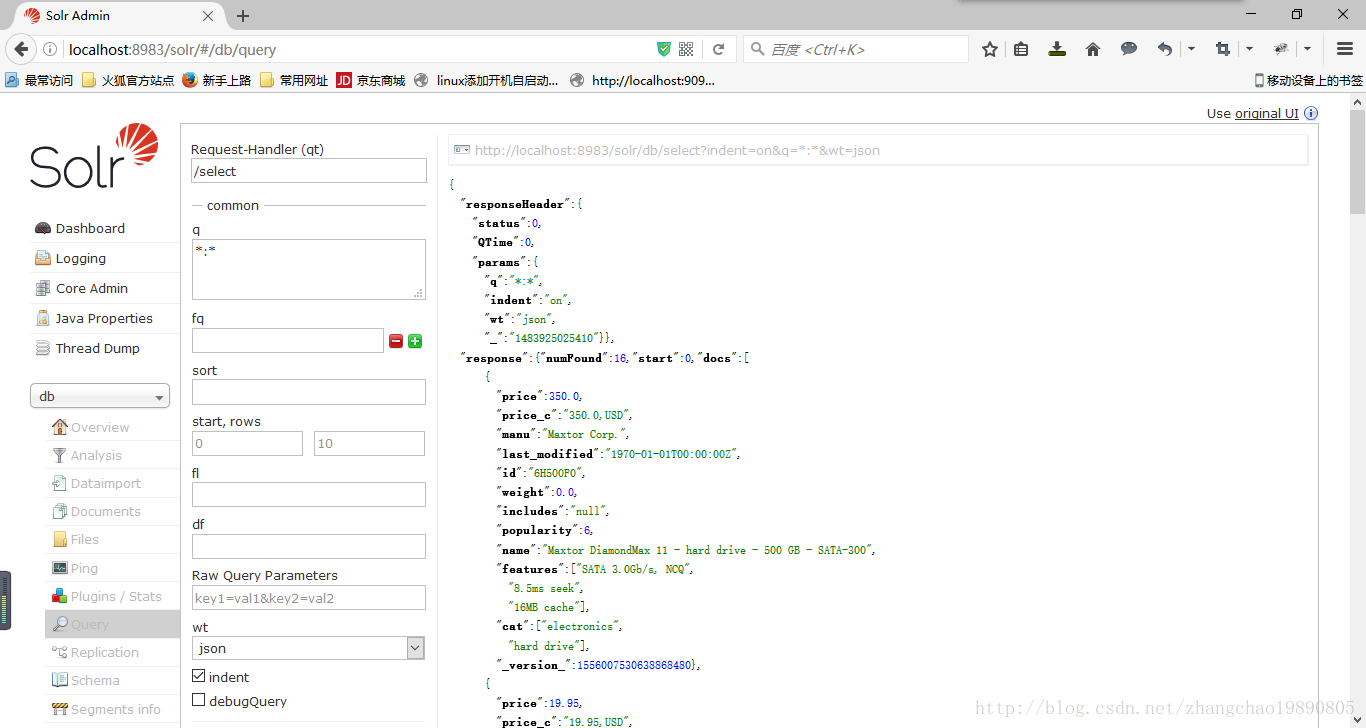Image resolution: width=1366 pixels, height=728 pixels.
Task: Switch to the Solr Admin tab
Action: point(120,16)
